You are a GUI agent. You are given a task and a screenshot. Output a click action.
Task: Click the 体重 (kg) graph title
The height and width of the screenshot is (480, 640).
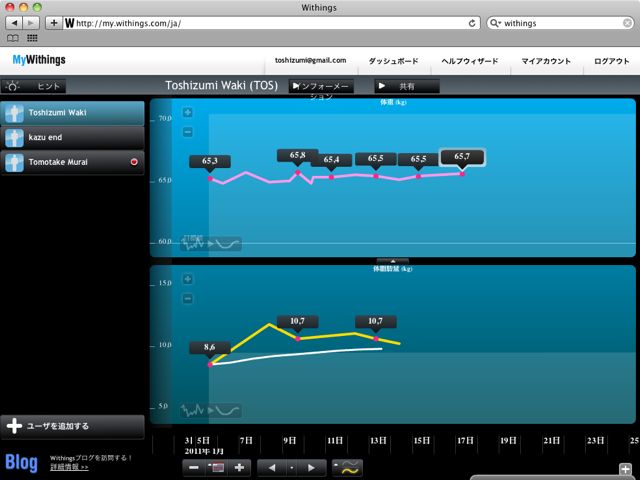(x=393, y=102)
